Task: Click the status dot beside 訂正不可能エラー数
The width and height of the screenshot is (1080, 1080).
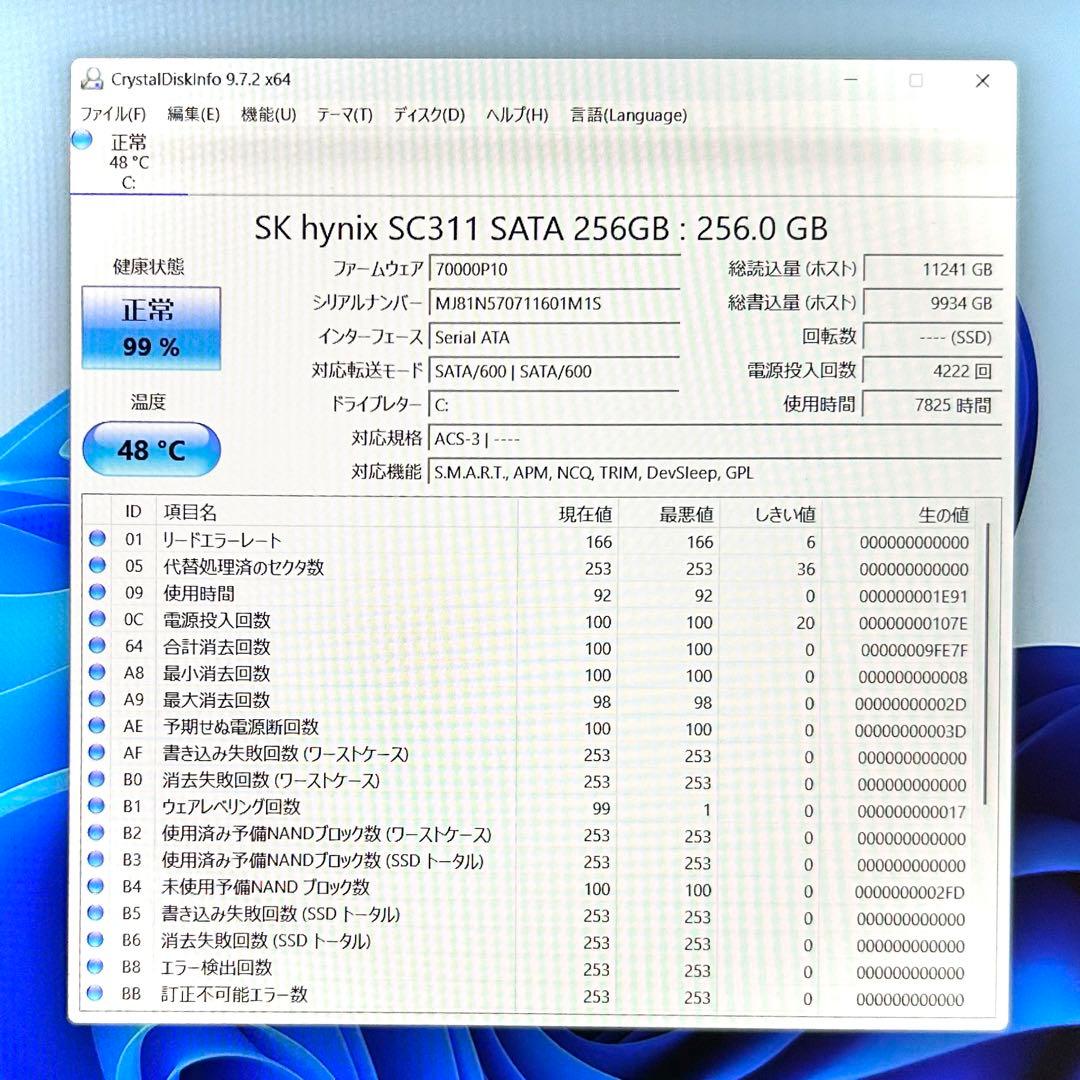Action: tap(97, 996)
